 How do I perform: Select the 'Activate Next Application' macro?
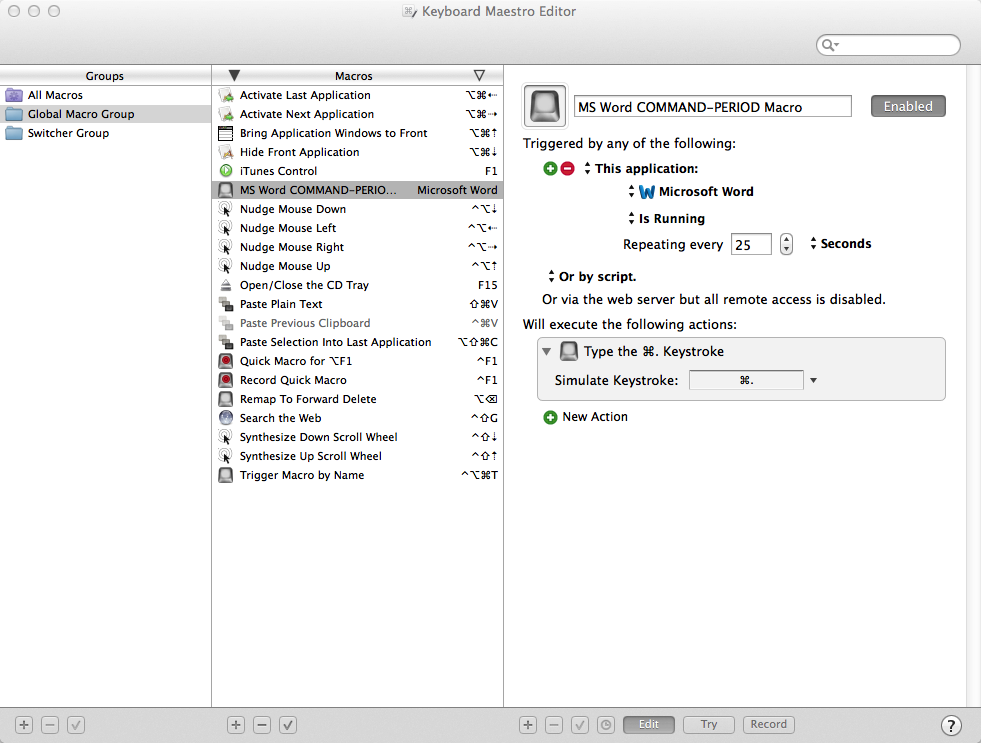coord(357,114)
